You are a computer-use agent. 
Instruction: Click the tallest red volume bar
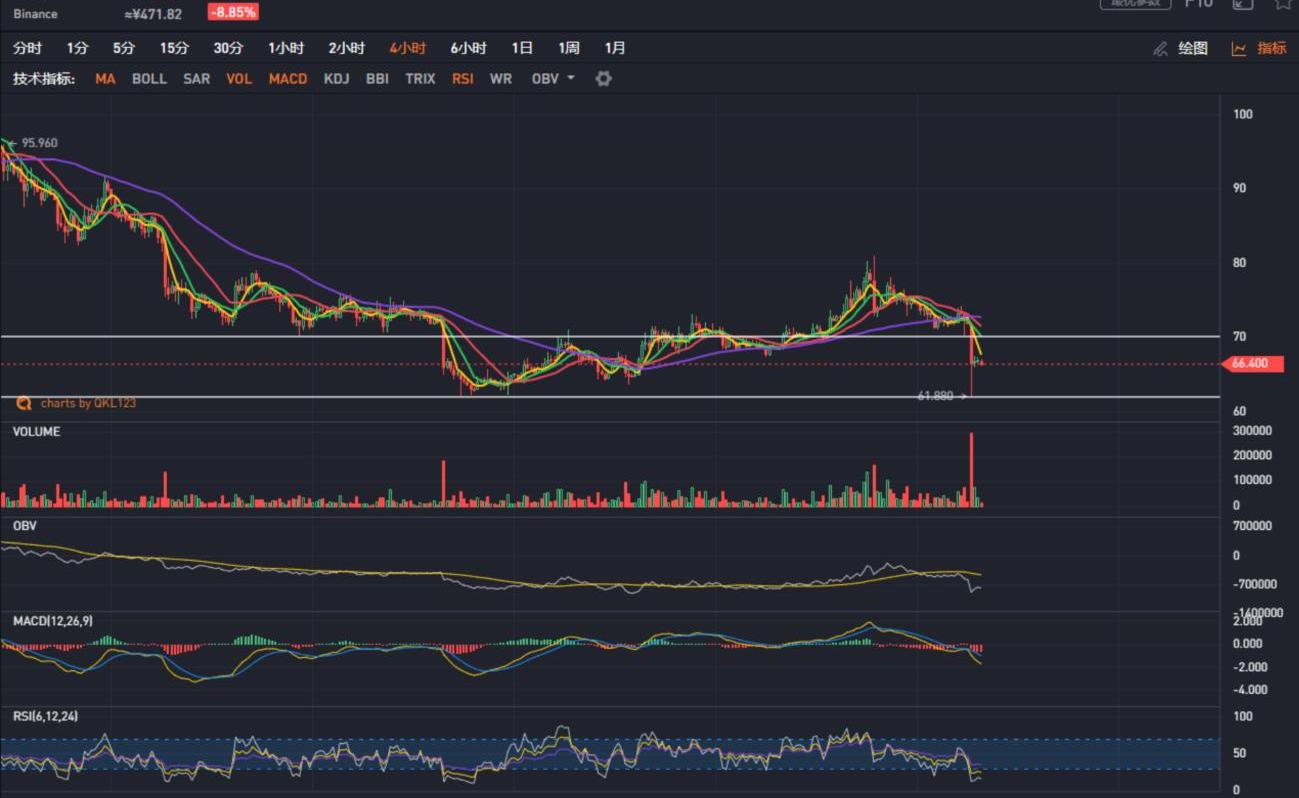point(971,470)
